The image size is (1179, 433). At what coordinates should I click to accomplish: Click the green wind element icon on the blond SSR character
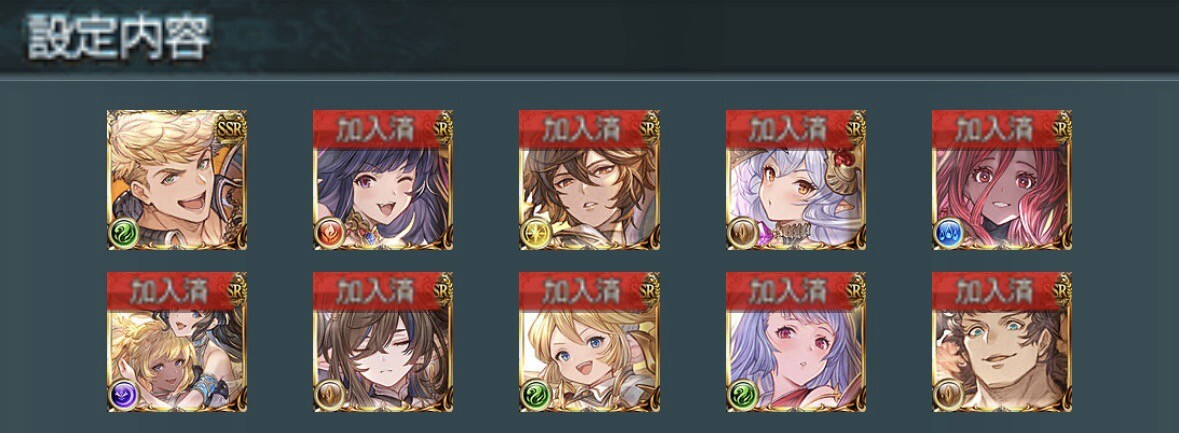(123, 235)
